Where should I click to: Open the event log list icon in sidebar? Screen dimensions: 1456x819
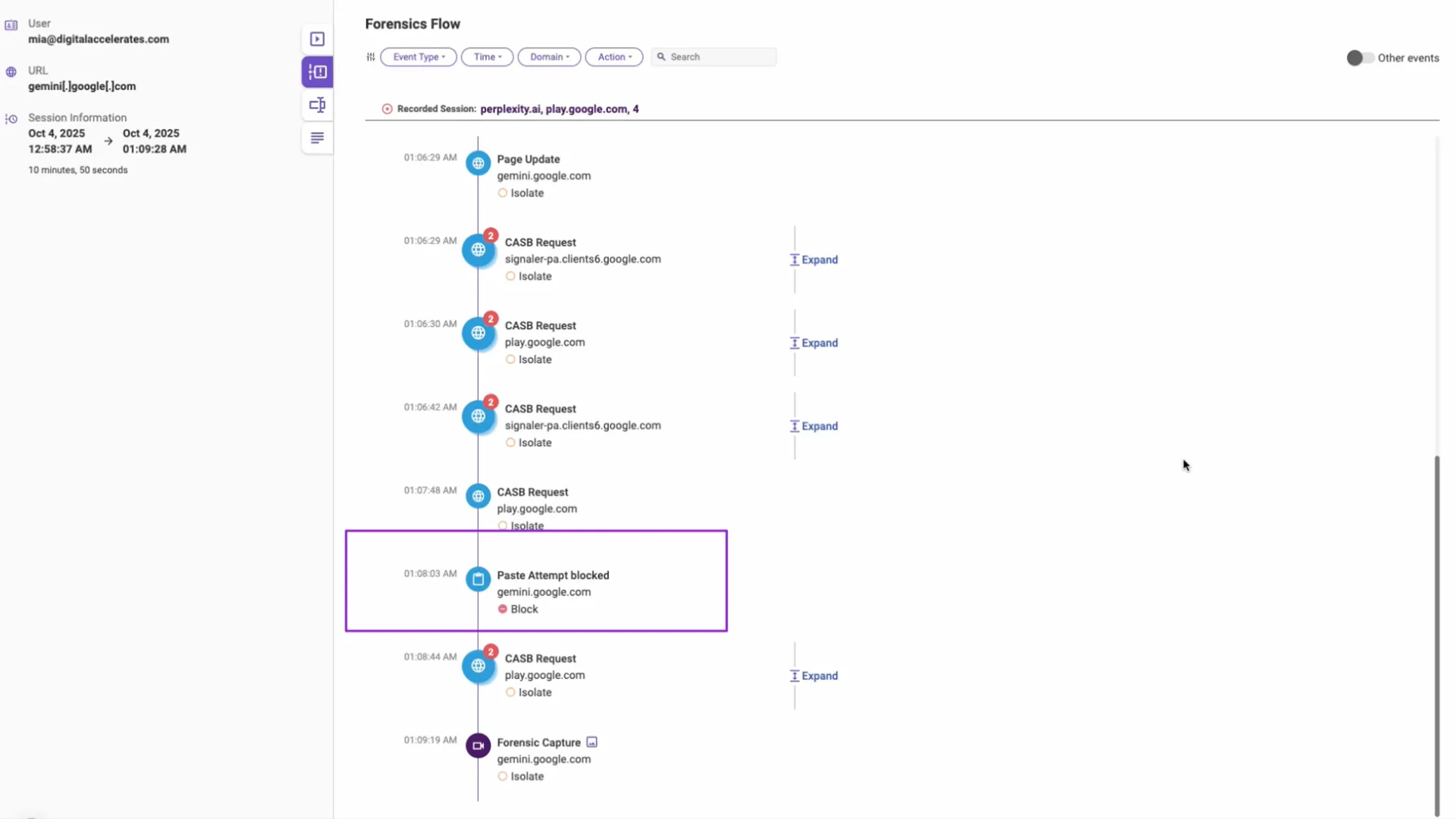(x=318, y=137)
